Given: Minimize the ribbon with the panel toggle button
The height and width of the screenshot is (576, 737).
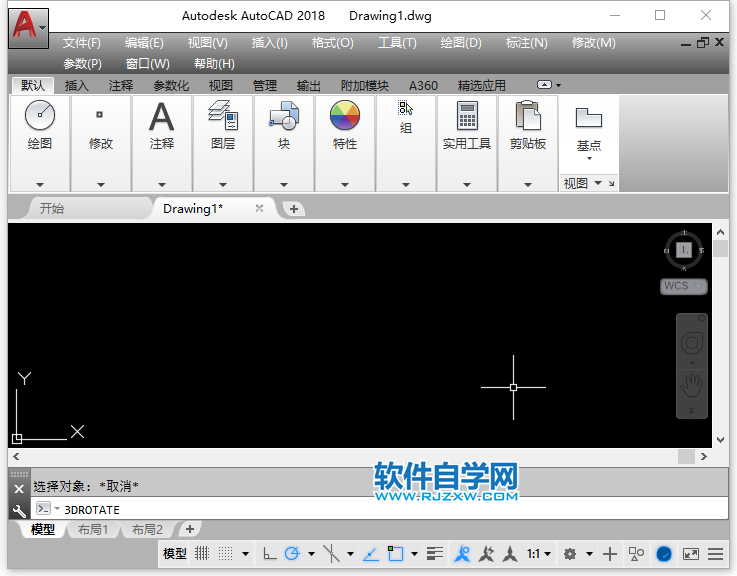Looking at the screenshot, I should [544, 85].
